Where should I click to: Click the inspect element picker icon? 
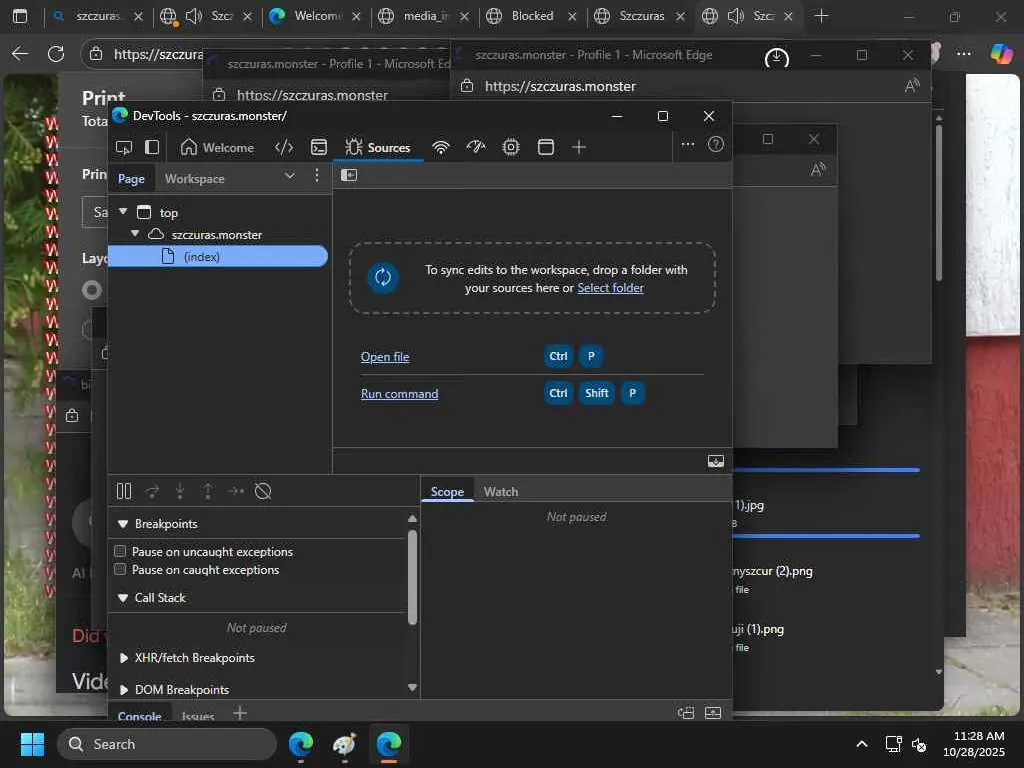(124, 147)
